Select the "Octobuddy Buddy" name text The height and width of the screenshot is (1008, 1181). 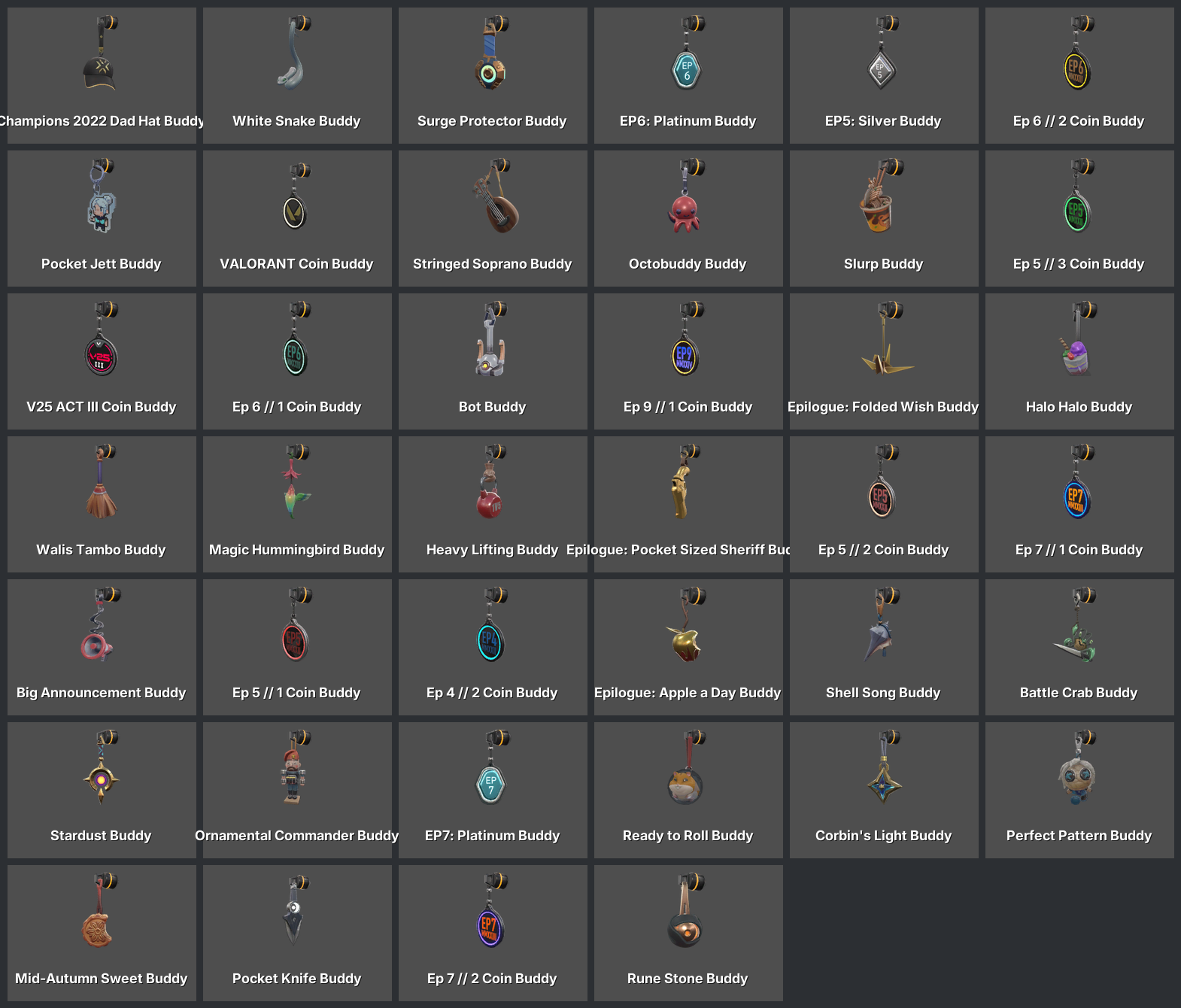(688, 264)
